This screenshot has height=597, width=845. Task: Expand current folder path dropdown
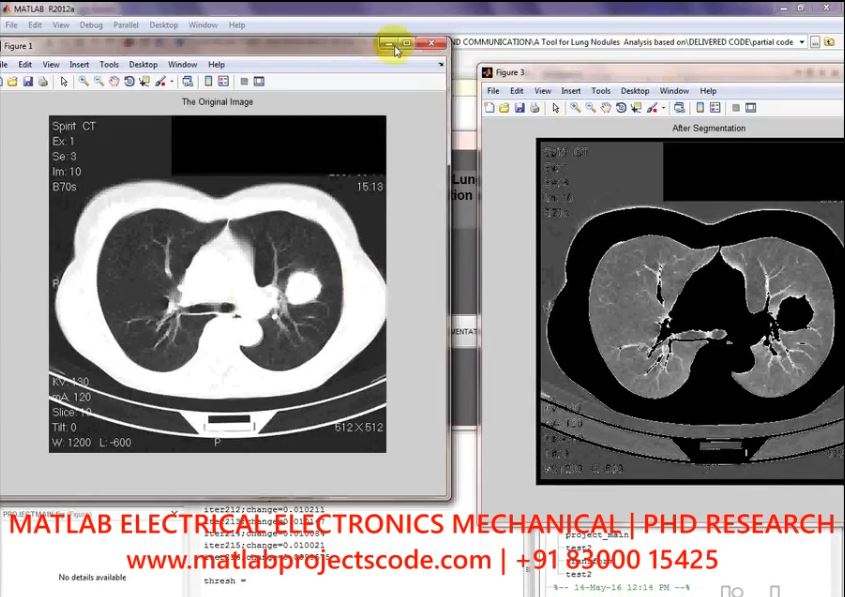tap(802, 42)
